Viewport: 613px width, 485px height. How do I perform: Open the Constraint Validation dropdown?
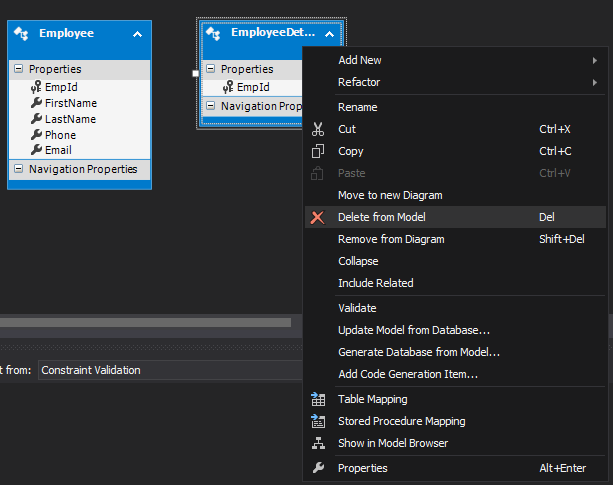(x=170, y=370)
